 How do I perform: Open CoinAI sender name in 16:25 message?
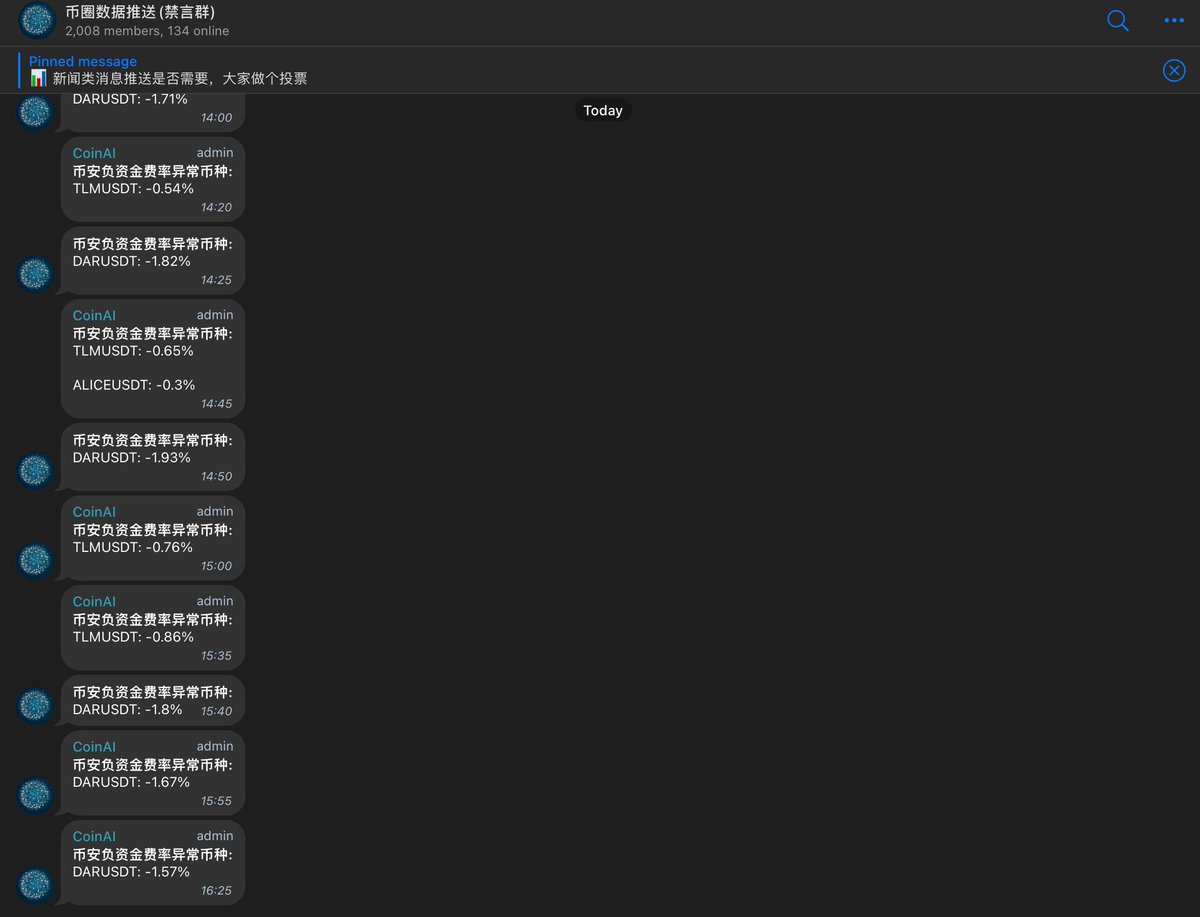[94, 836]
